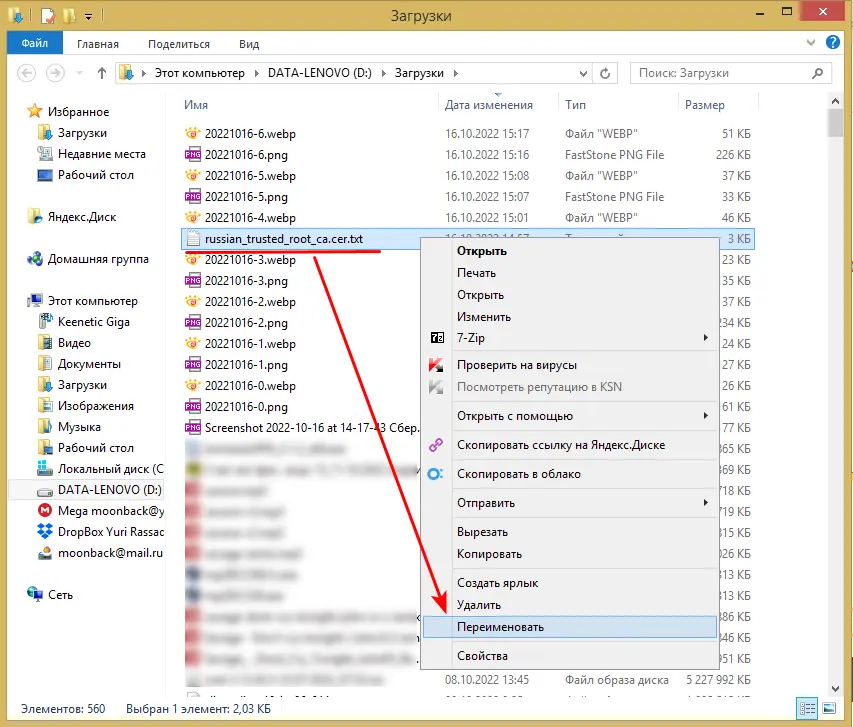
Task: Choose Изменить in context menu
Action: click(x=570, y=317)
